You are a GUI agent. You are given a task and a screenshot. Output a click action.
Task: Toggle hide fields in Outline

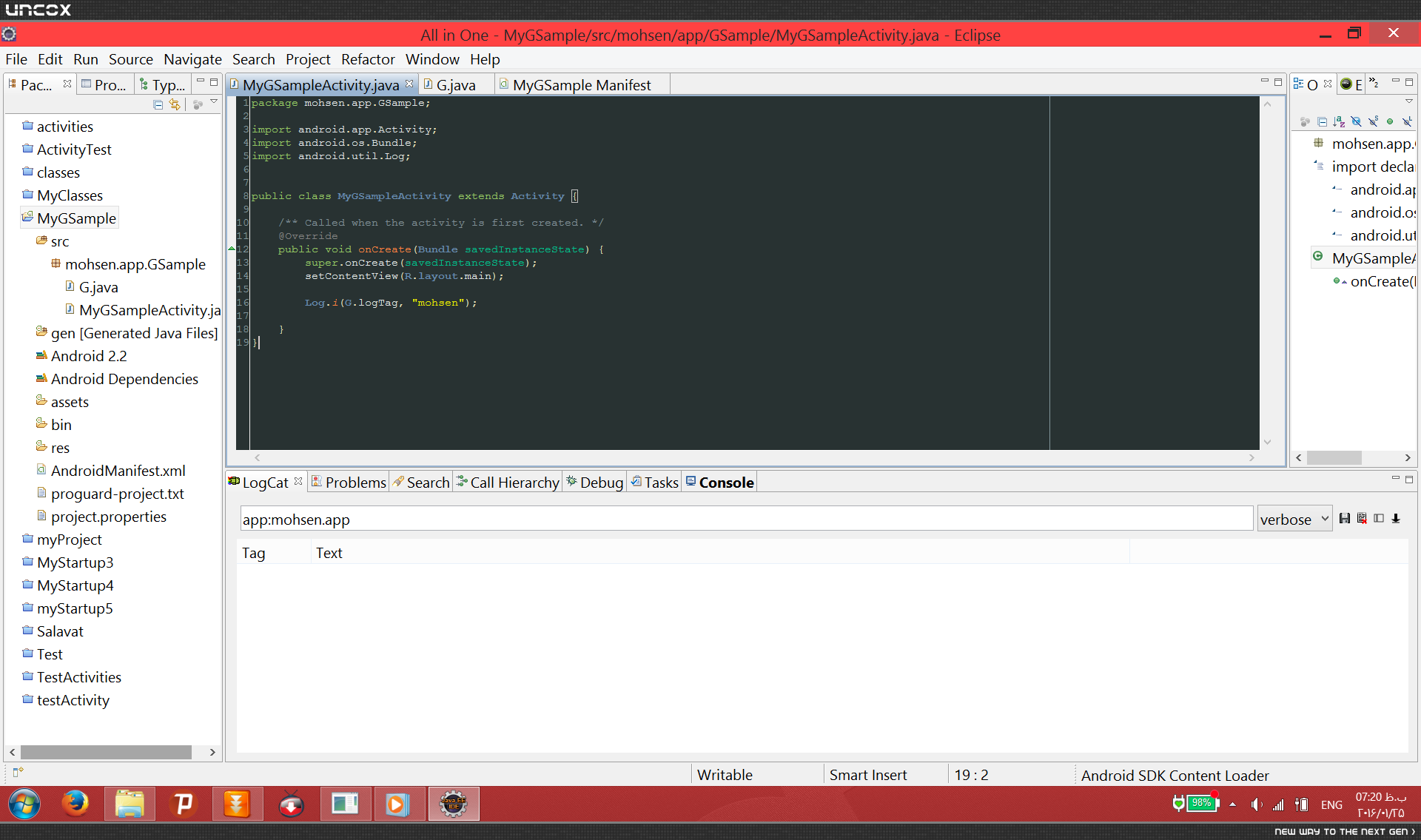click(x=1356, y=122)
